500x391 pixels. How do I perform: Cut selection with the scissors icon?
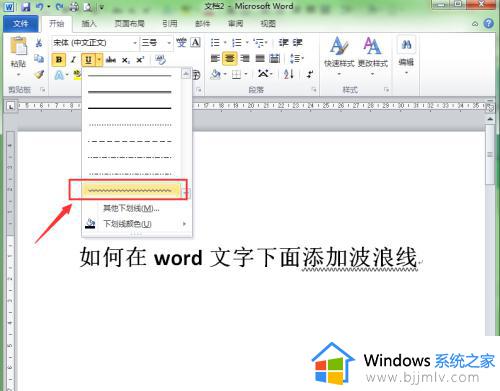(x=39, y=43)
